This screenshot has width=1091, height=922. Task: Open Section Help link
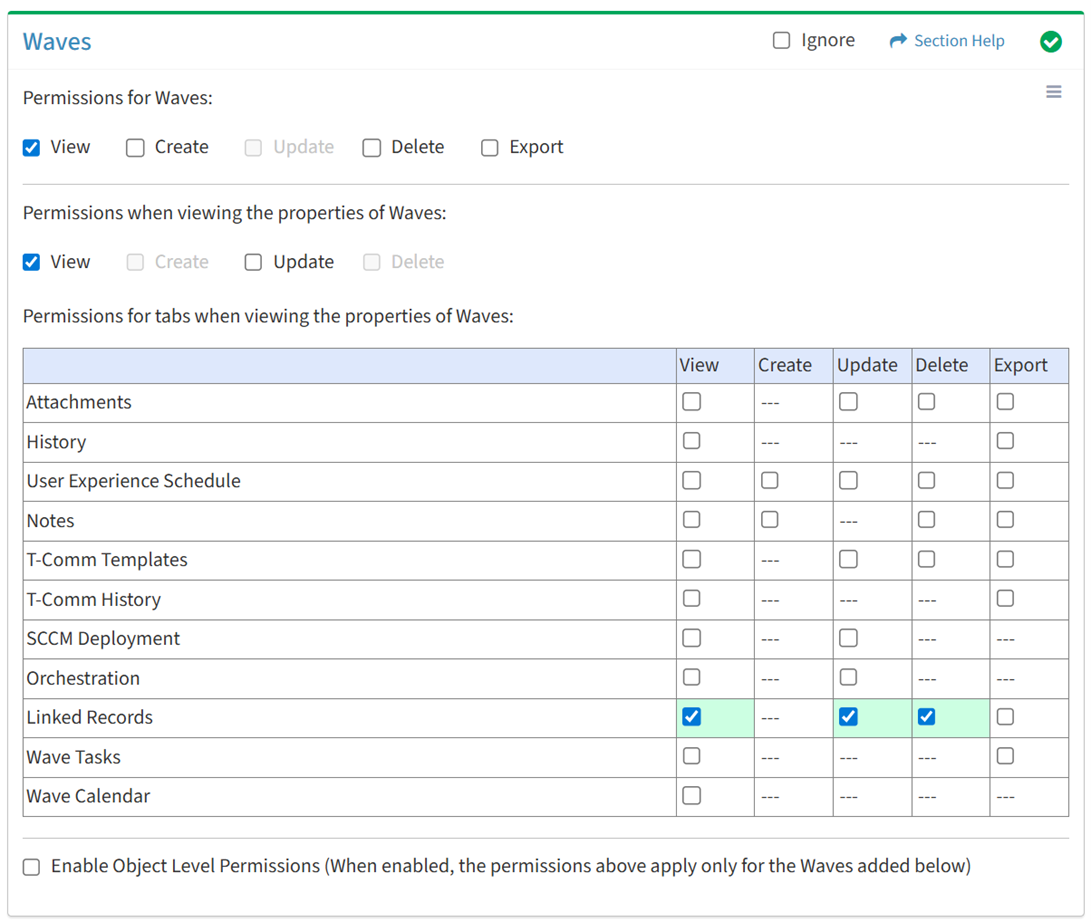[958, 41]
